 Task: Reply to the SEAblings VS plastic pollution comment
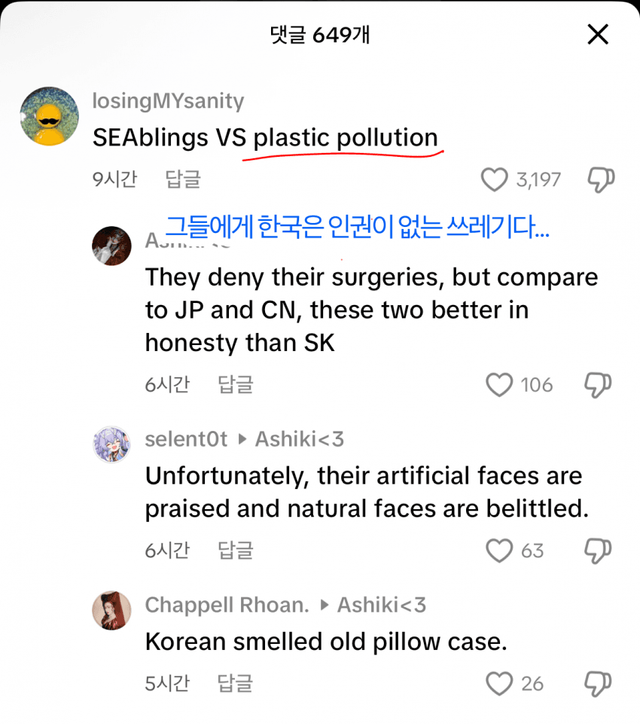pos(183,179)
